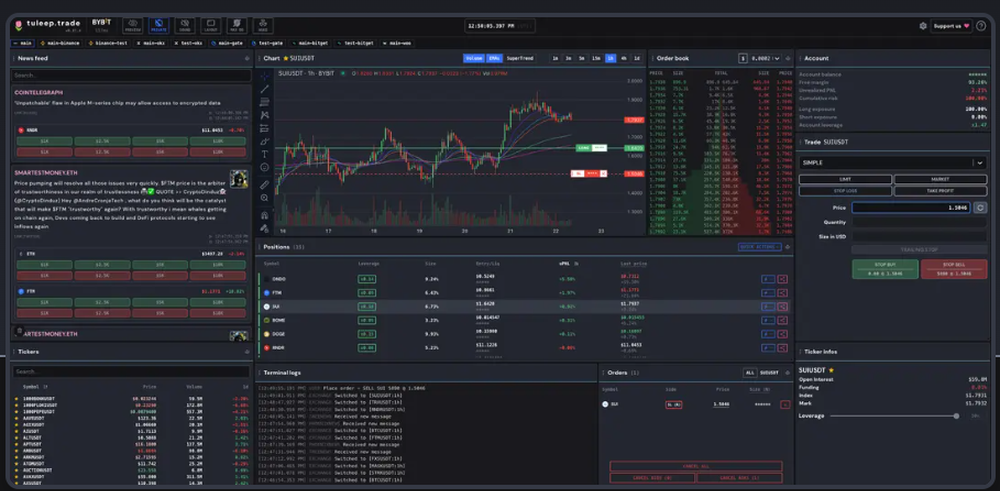Click the Support us button

tap(951, 26)
